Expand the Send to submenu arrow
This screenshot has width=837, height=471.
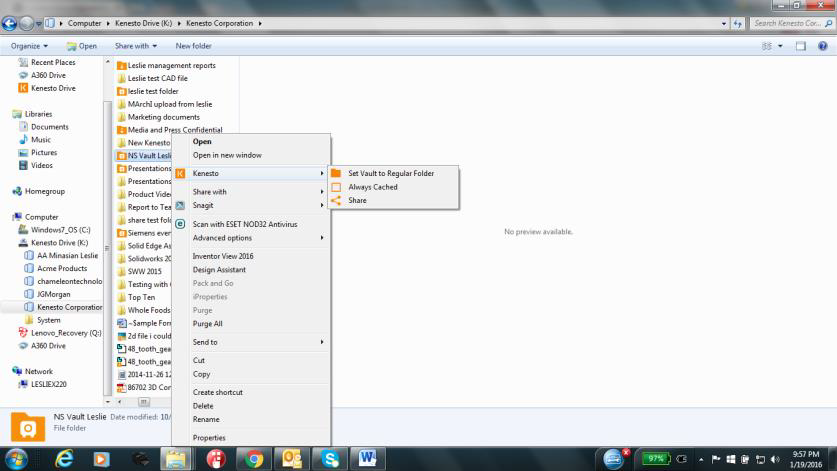click(322, 342)
